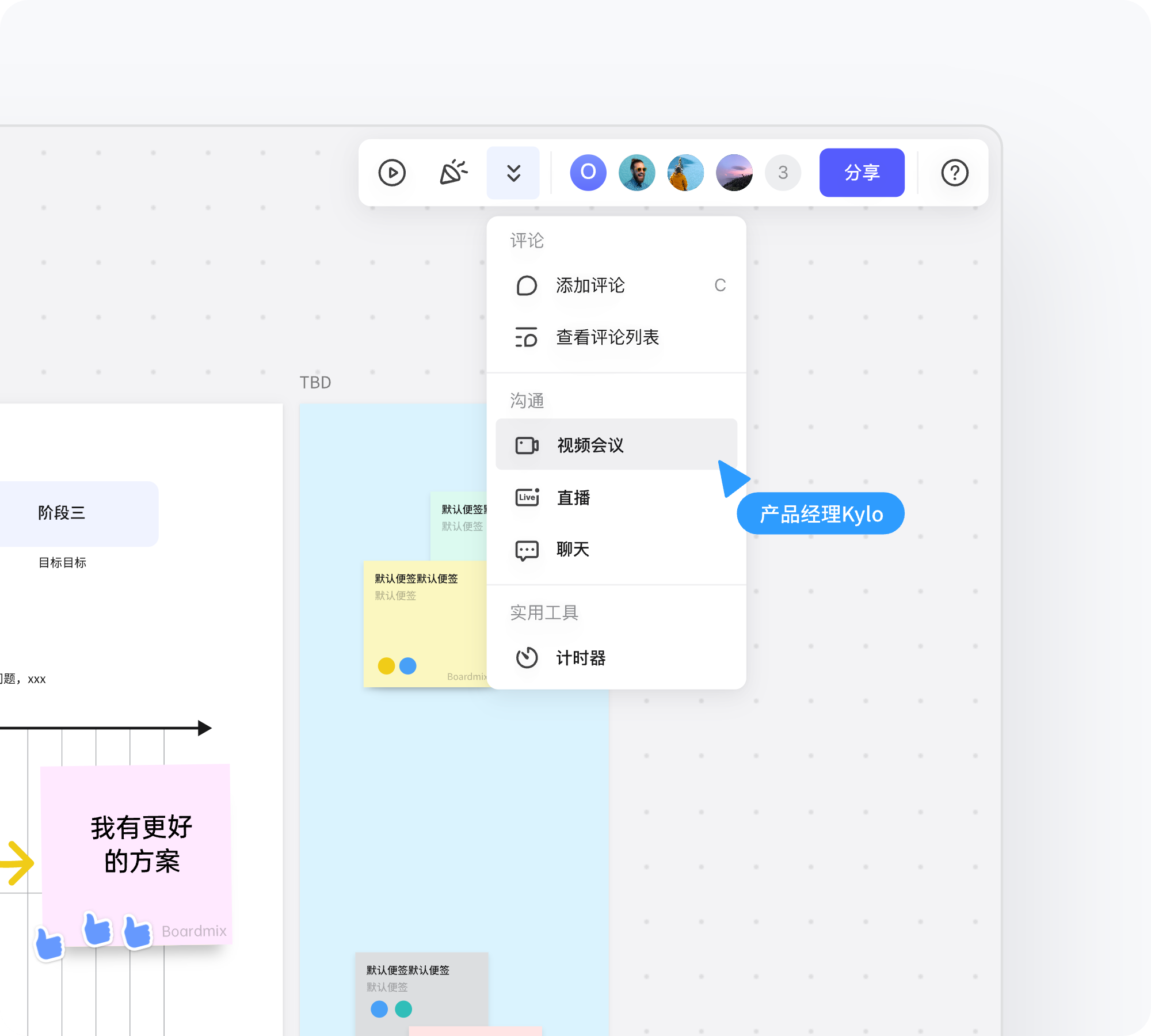Open the help question mark icon
The image size is (1151, 1036).
point(955,173)
